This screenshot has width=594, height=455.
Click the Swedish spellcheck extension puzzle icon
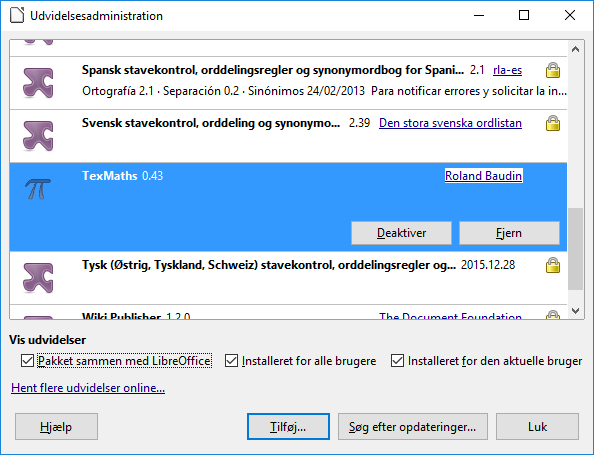pyautogui.click(x=38, y=136)
